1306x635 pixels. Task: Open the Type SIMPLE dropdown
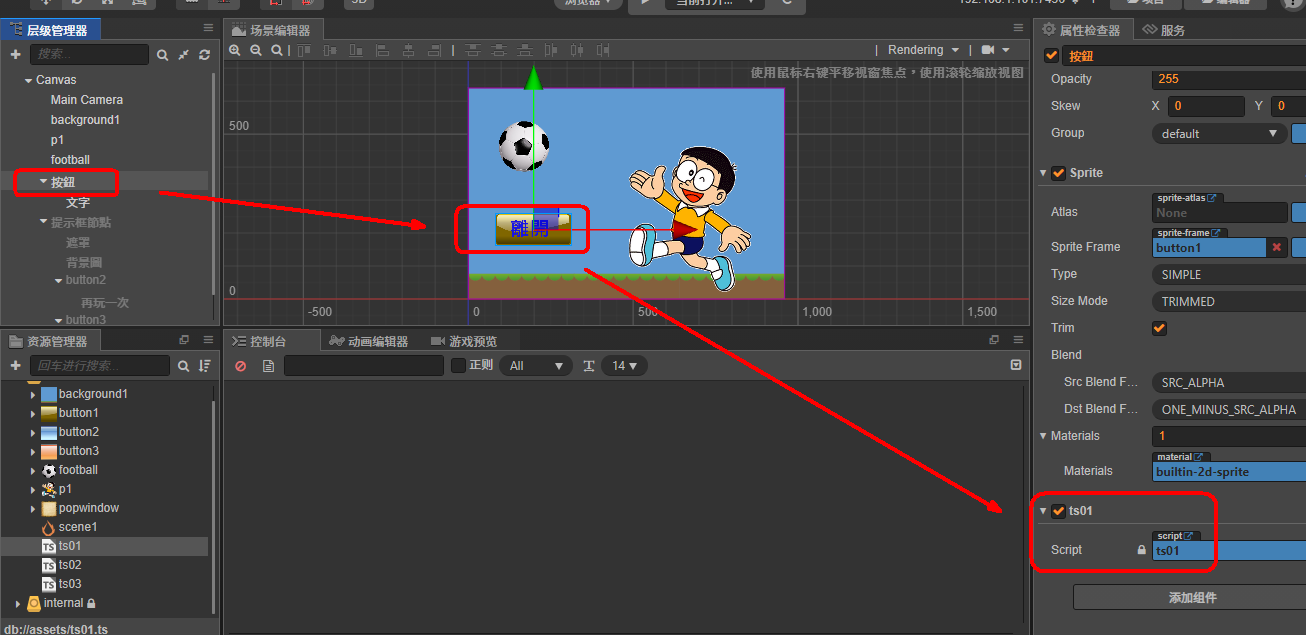1229,274
